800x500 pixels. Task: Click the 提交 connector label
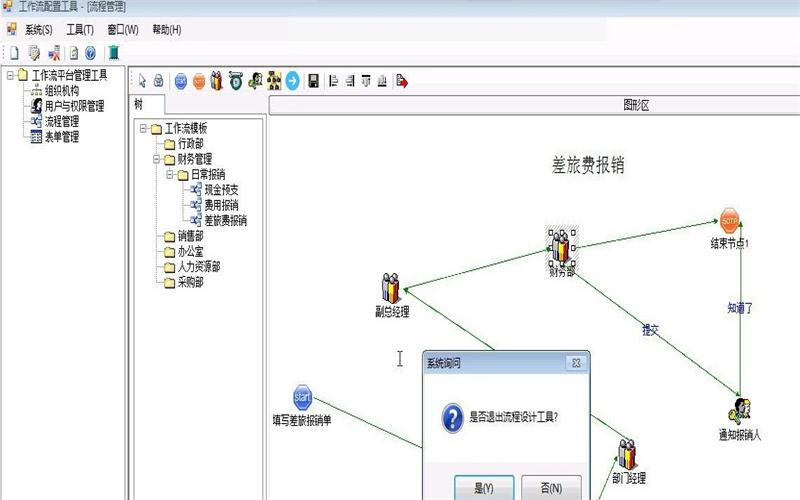pyautogui.click(x=651, y=330)
